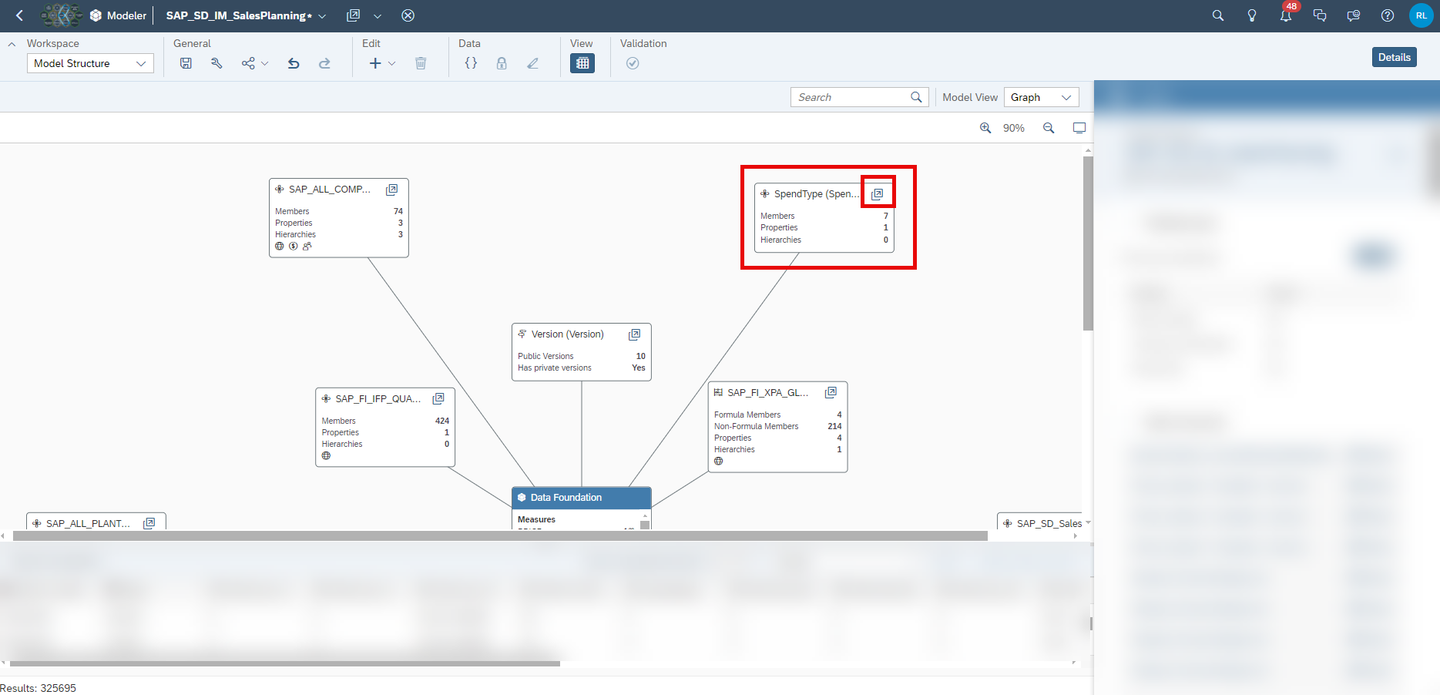Zoom in on the graph
Viewport: 1440px width, 695px height.
pyautogui.click(x=985, y=128)
